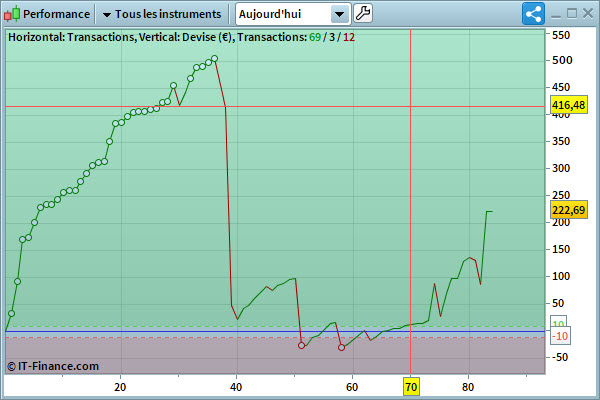Click the red 12 losing transactions count

tap(349, 37)
